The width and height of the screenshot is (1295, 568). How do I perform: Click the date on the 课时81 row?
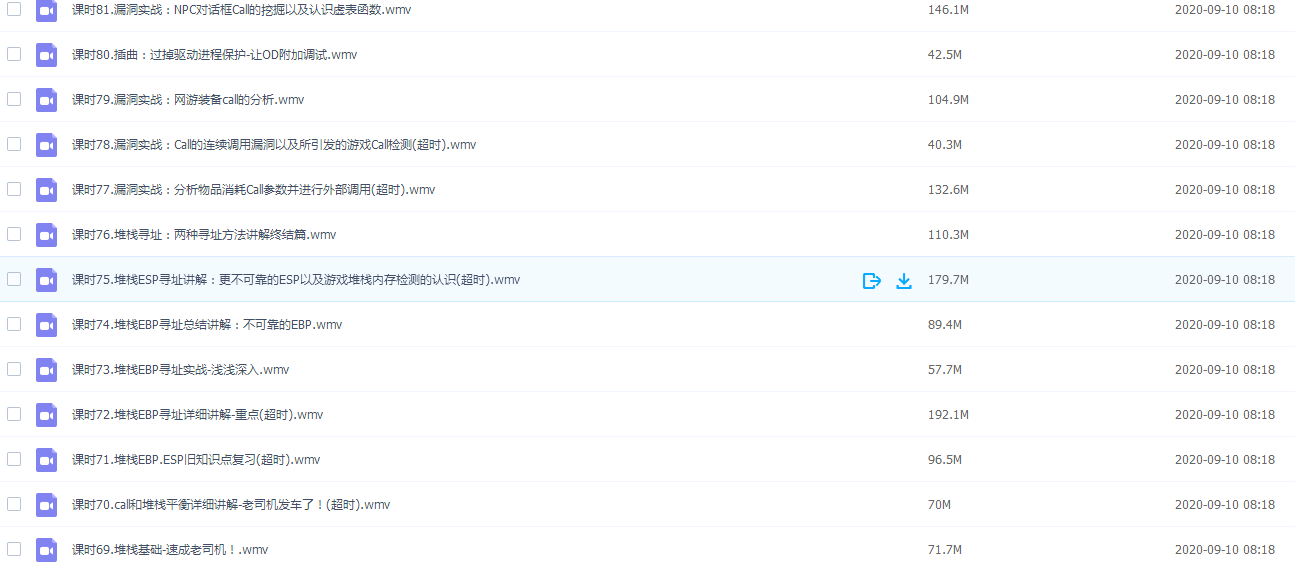(x=1225, y=10)
